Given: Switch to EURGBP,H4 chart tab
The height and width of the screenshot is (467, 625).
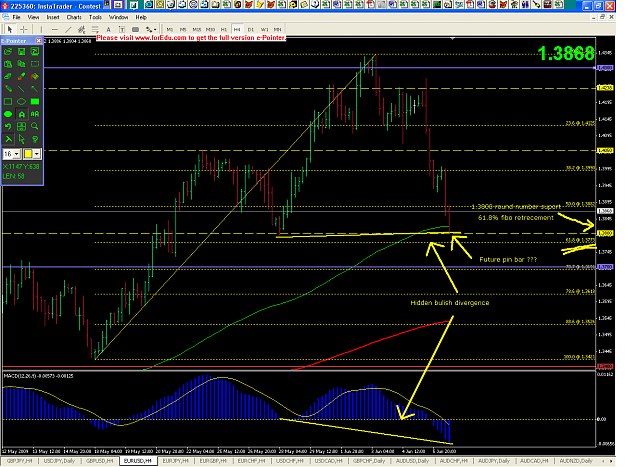Looking at the screenshot, I should click(214, 461).
